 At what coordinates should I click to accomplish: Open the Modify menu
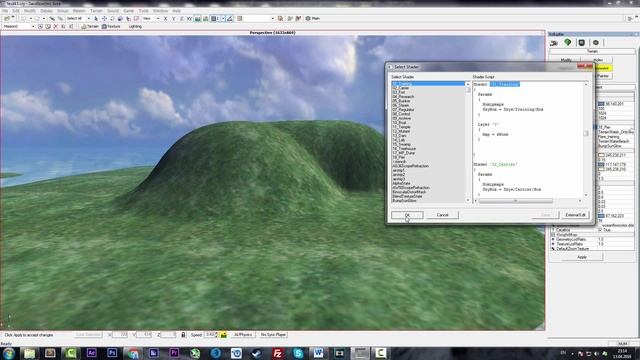click(x=30, y=11)
